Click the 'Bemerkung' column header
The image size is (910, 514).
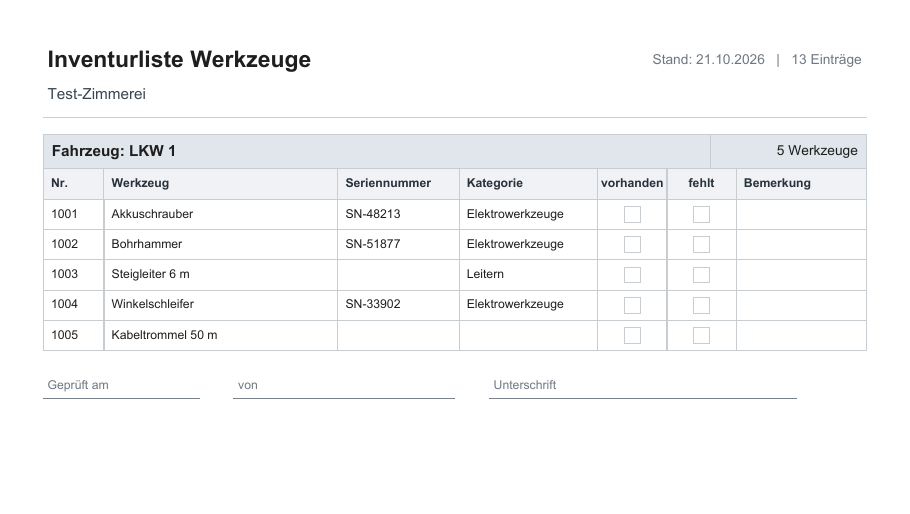801,184
